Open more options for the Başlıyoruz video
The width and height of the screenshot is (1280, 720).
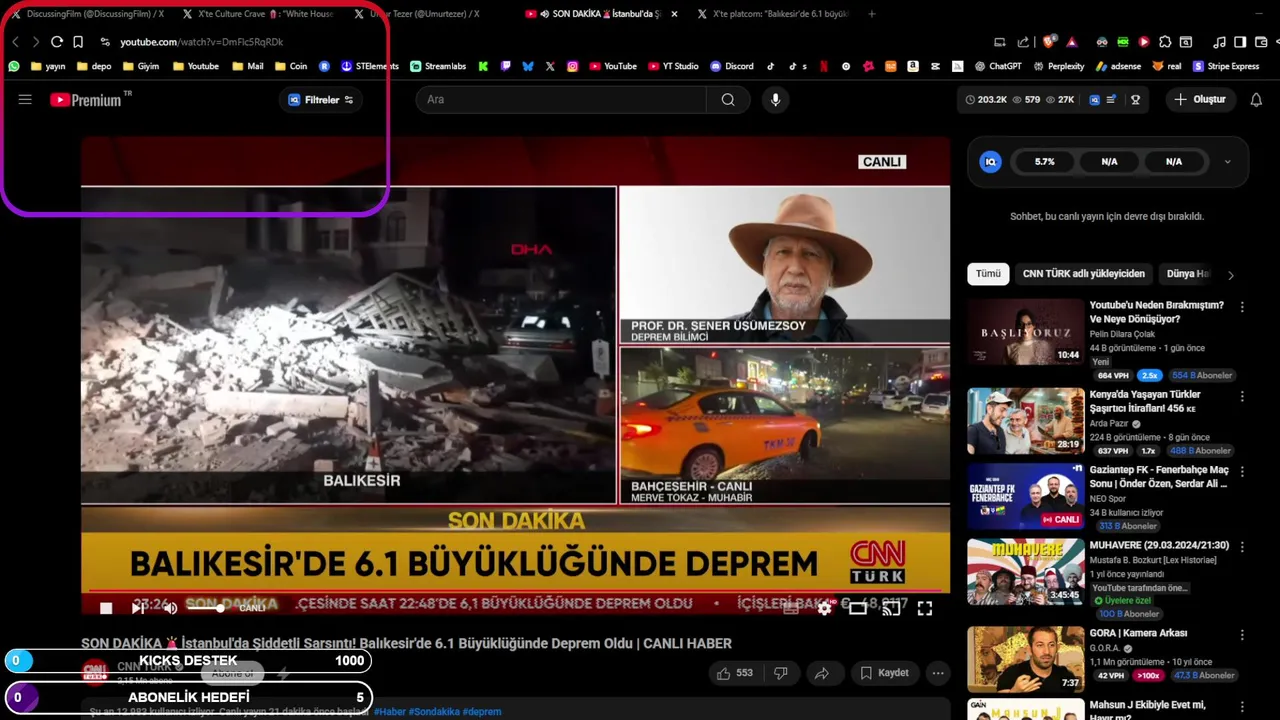coord(1242,307)
